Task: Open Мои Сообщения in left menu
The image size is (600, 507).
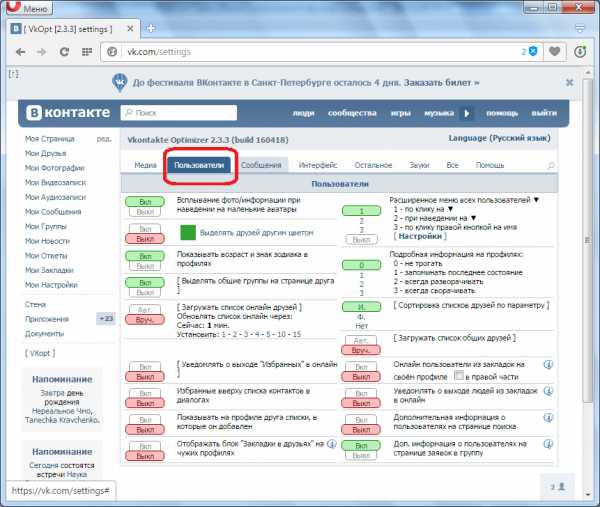Action: coord(53,212)
